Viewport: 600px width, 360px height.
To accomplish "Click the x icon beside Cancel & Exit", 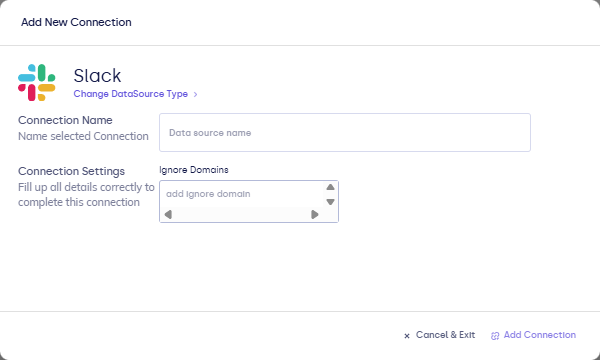I will pos(407,336).
